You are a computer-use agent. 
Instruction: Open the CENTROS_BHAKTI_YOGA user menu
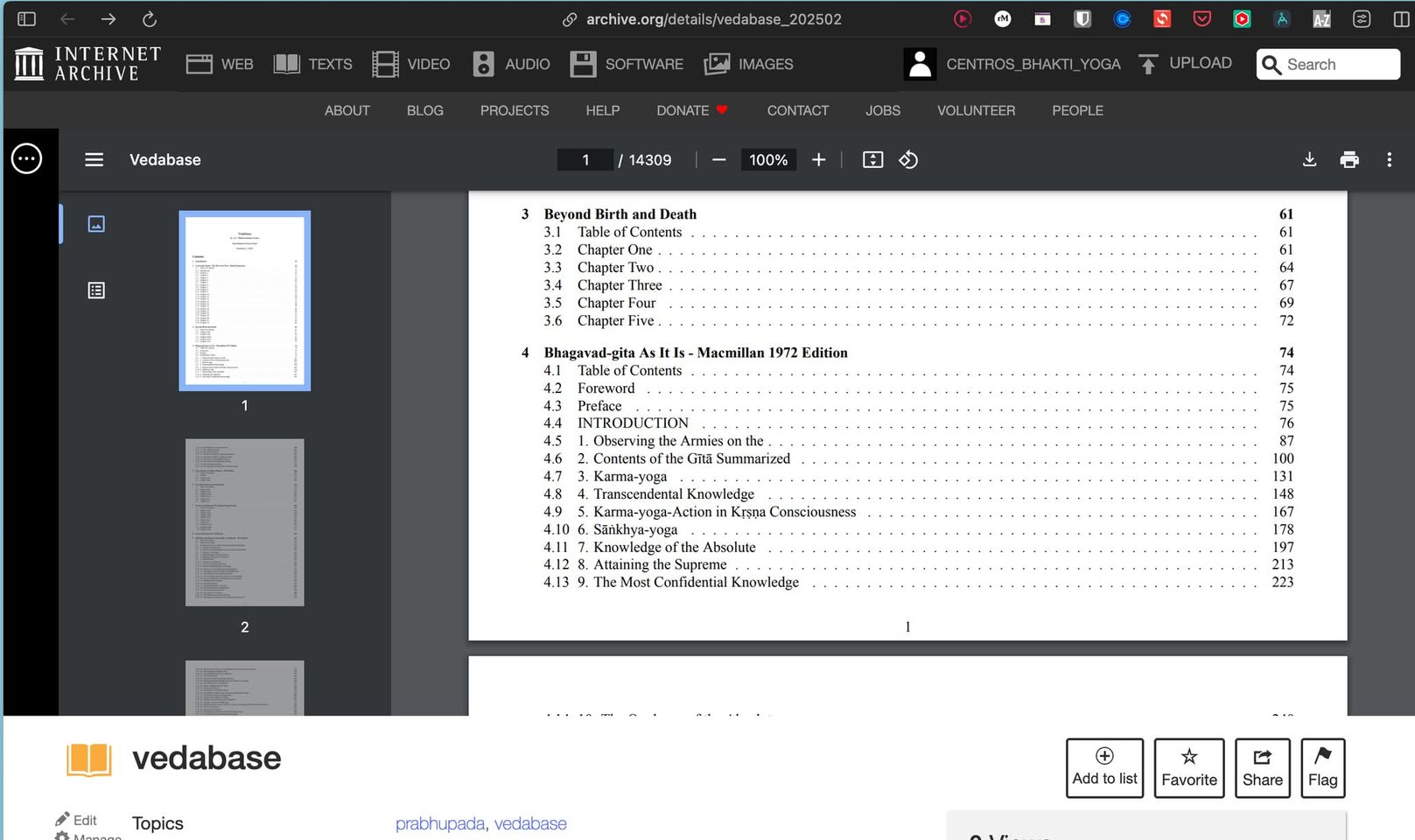[x=1012, y=64]
